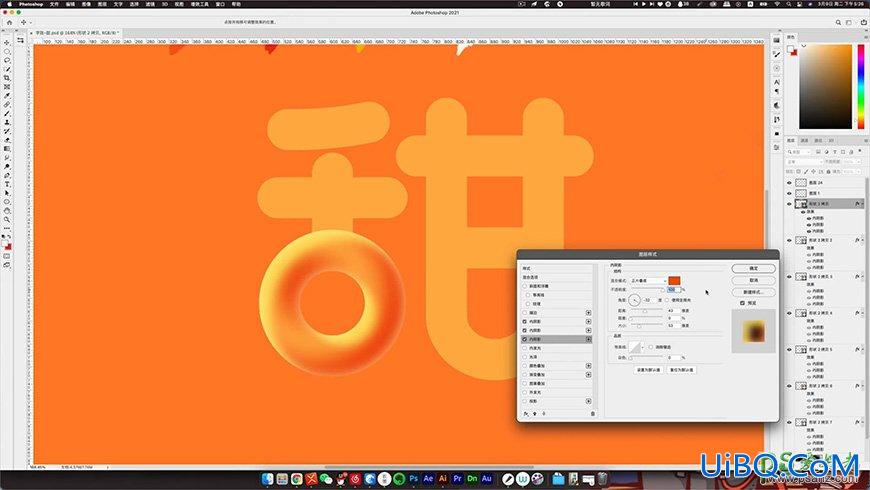The height and width of the screenshot is (490, 870).
Task: Add another Drop Shadow with plus icon
Action: pyautogui.click(x=588, y=401)
